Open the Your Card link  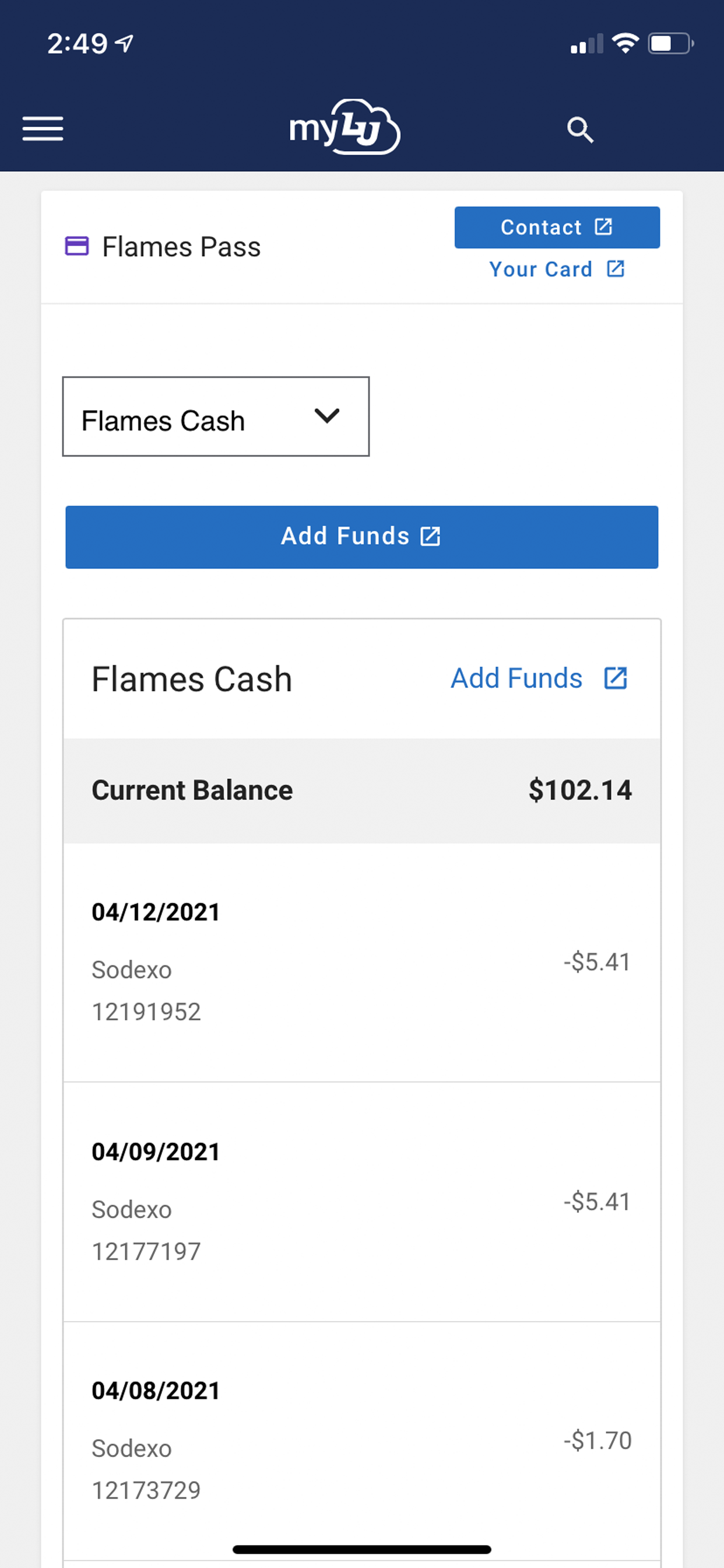(557, 269)
